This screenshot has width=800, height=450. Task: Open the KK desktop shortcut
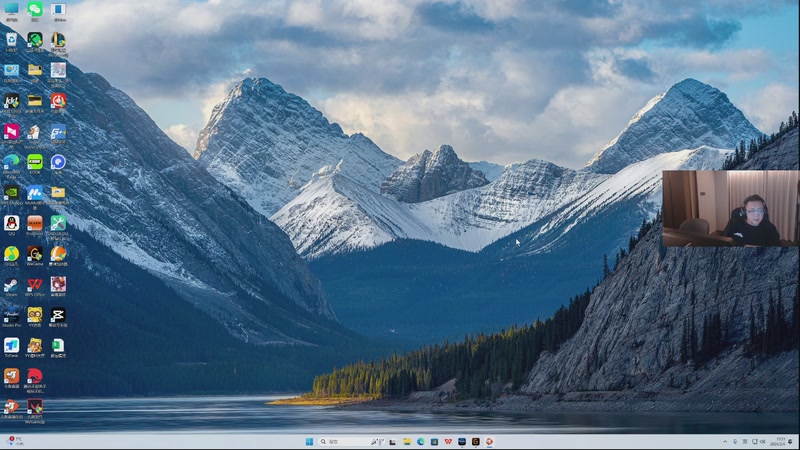[11, 103]
